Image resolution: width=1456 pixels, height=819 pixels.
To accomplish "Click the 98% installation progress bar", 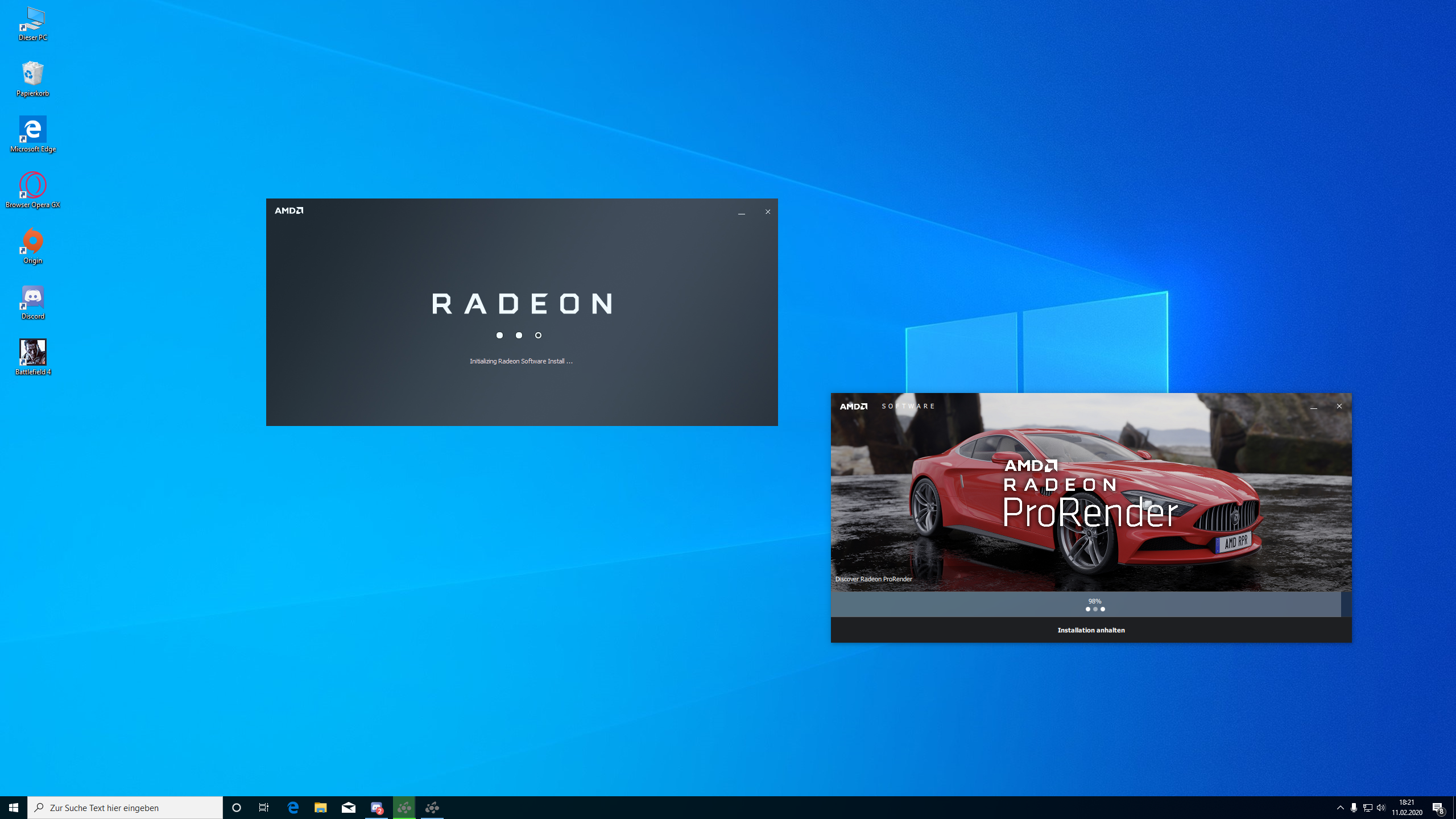I will pos(1091,604).
